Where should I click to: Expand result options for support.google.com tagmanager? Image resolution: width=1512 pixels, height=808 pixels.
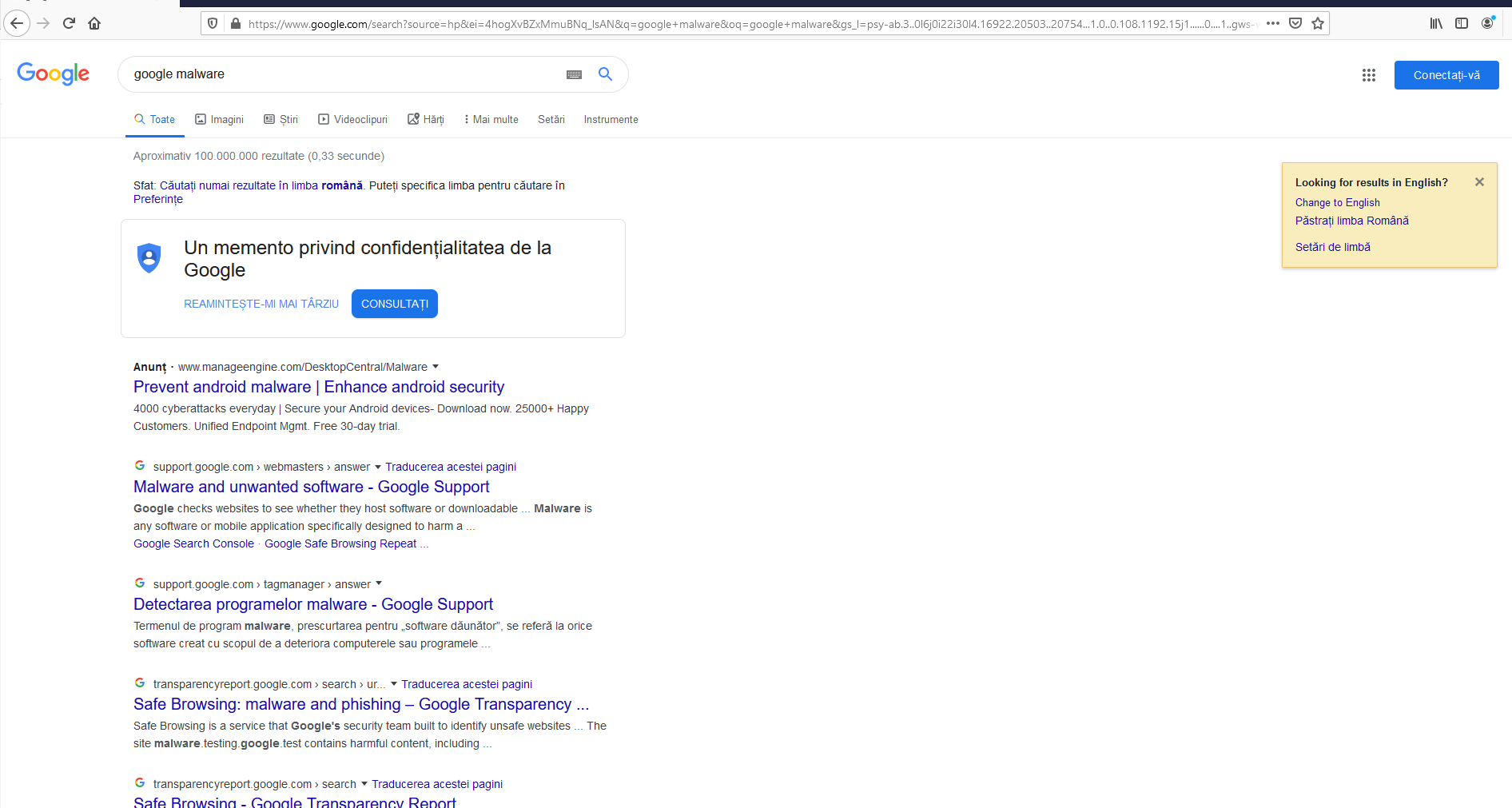[x=379, y=584]
